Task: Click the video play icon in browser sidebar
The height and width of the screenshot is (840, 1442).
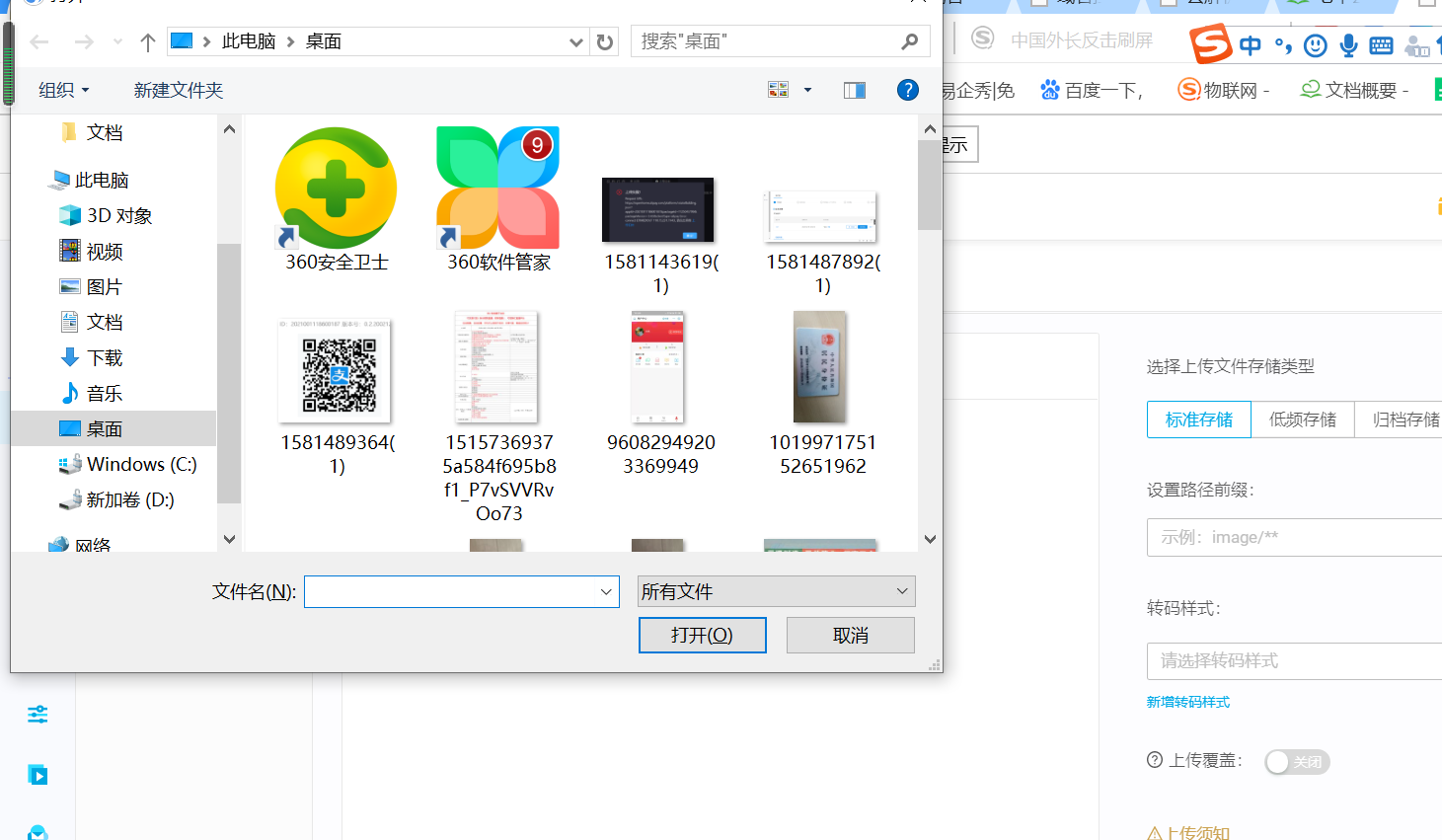Action: 38,775
